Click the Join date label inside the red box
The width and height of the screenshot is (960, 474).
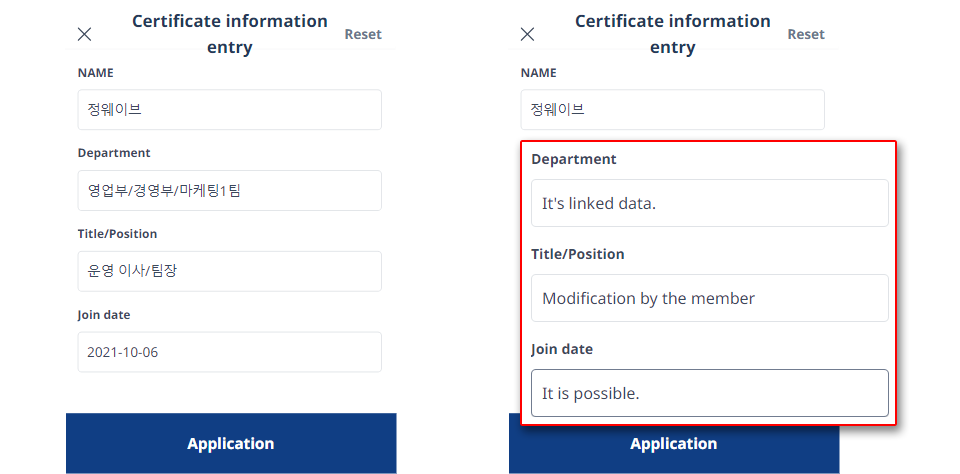tap(561, 349)
